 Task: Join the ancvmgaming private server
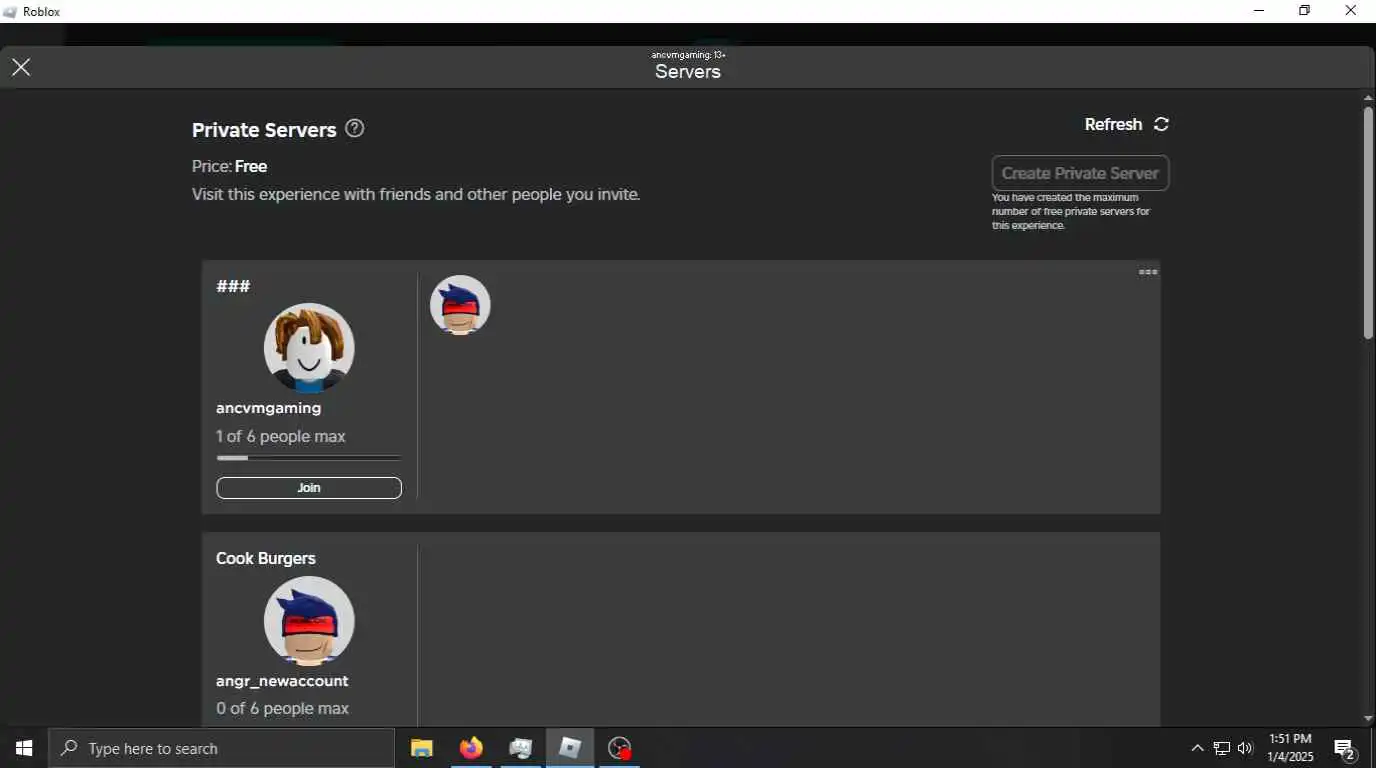click(x=309, y=488)
